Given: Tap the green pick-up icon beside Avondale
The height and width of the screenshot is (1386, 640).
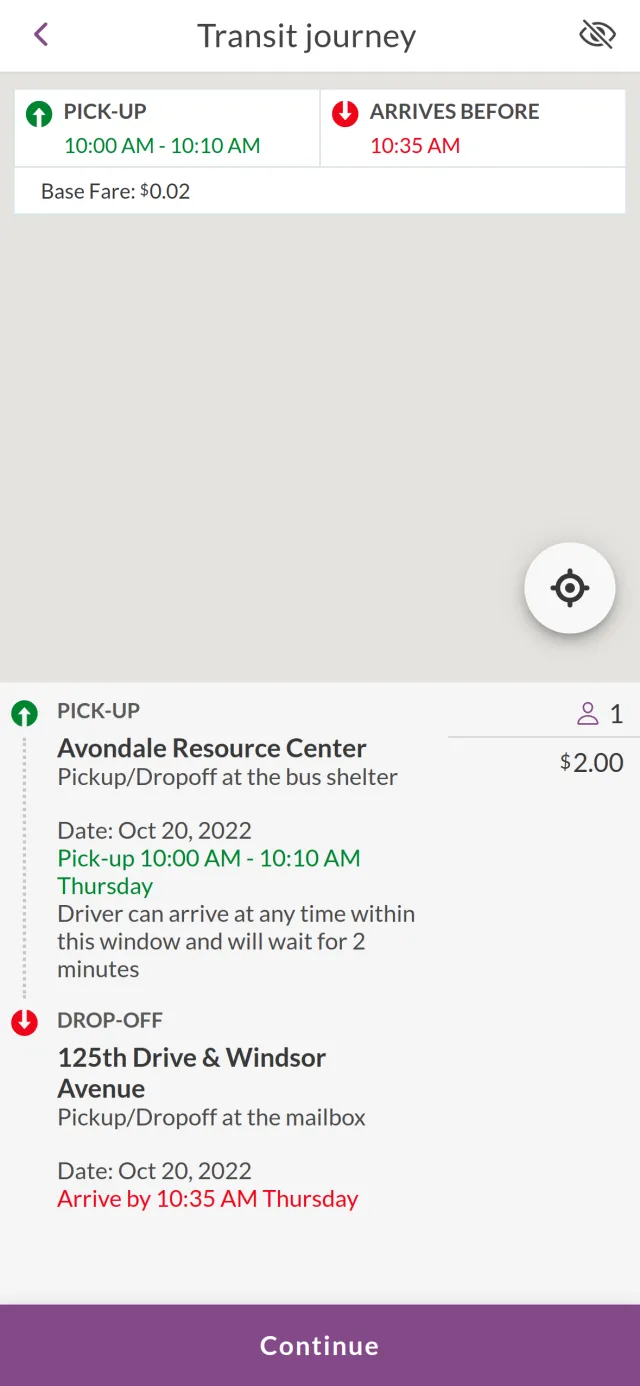Looking at the screenshot, I should click(x=24, y=713).
